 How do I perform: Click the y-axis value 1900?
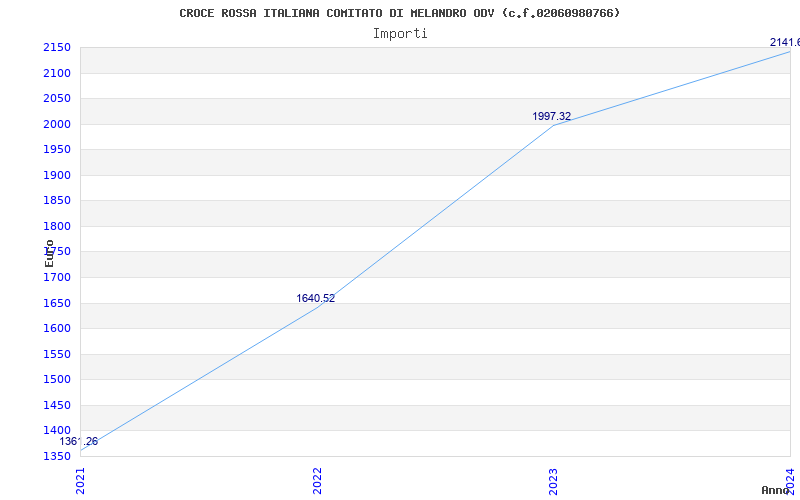57,176
